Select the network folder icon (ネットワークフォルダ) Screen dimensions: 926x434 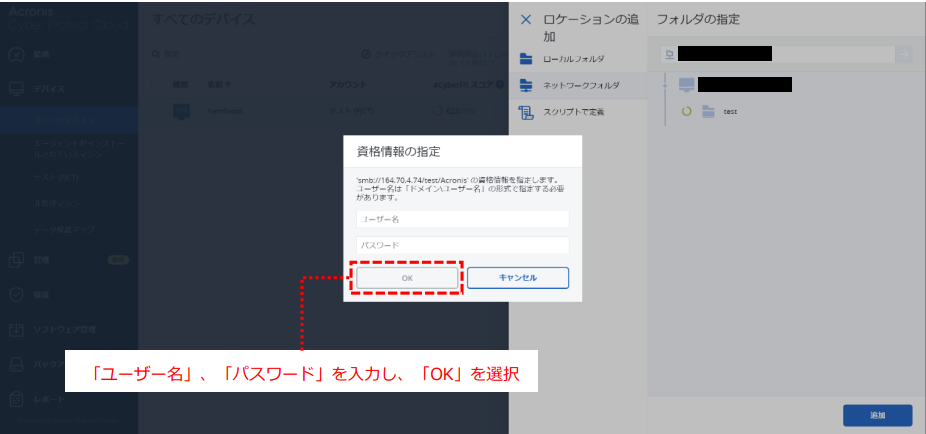click(x=526, y=86)
